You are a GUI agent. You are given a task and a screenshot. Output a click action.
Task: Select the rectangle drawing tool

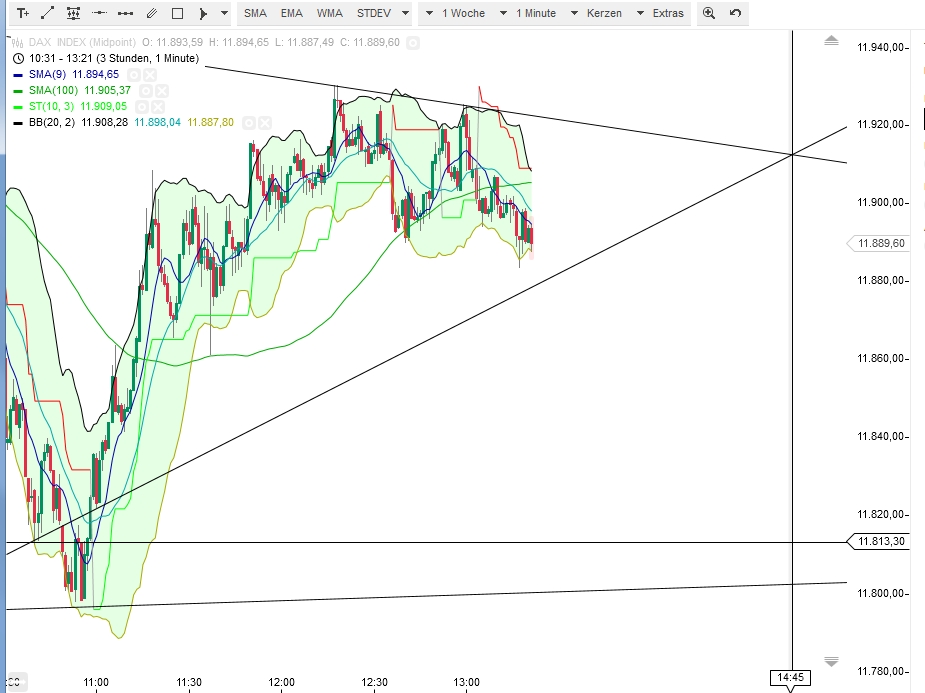(x=177, y=14)
